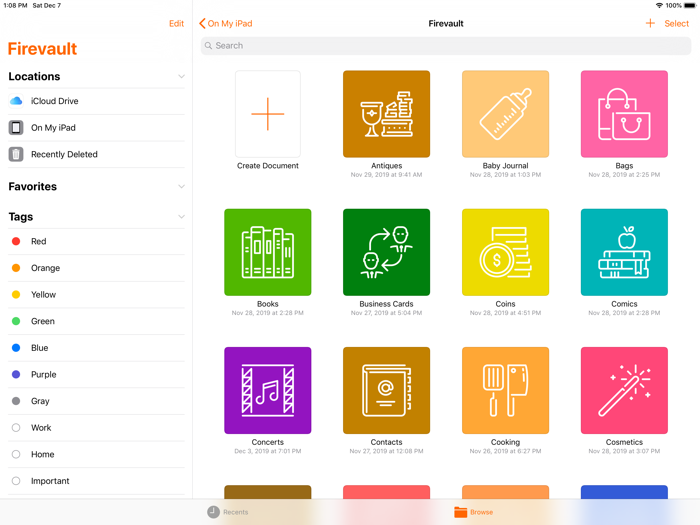The height and width of the screenshot is (525, 700).
Task: Open the Business Cards icon
Action: [386, 252]
